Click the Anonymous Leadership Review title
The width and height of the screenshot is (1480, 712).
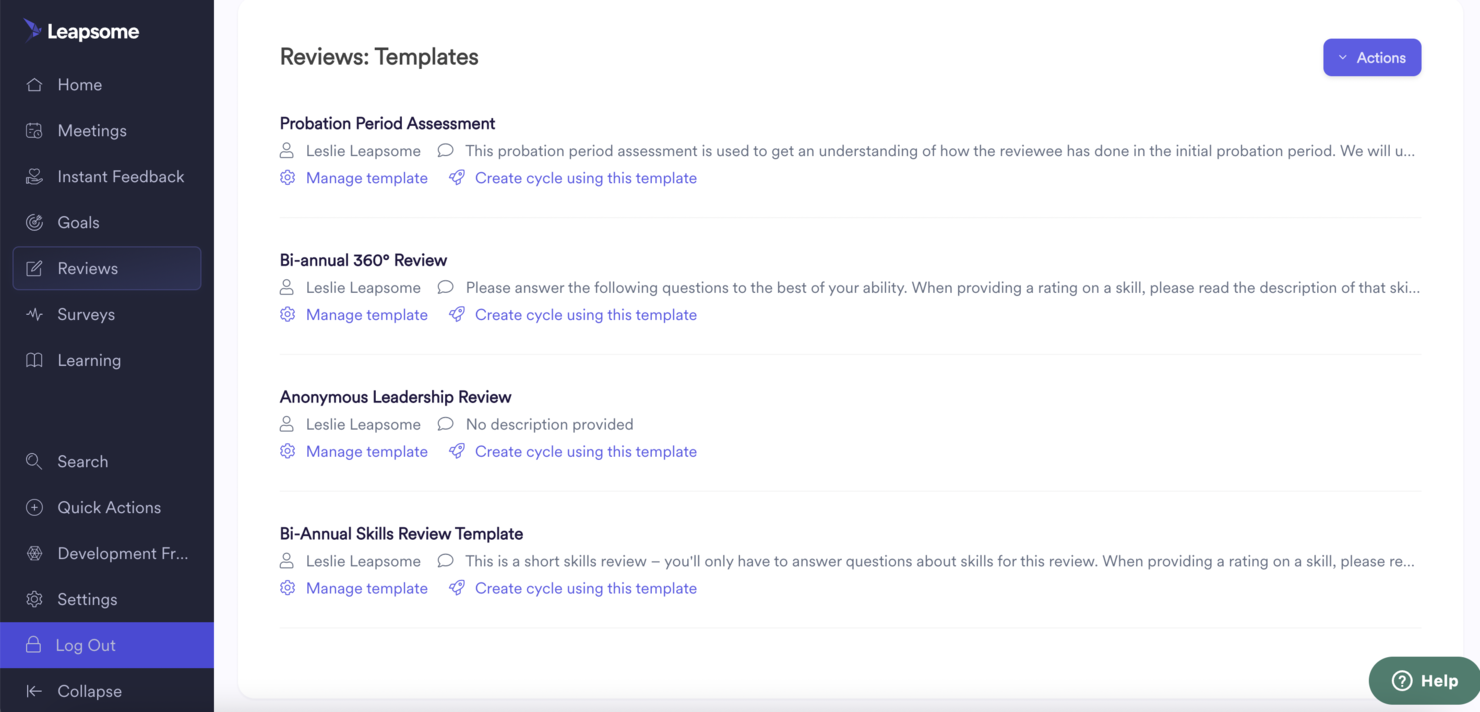pos(395,398)
